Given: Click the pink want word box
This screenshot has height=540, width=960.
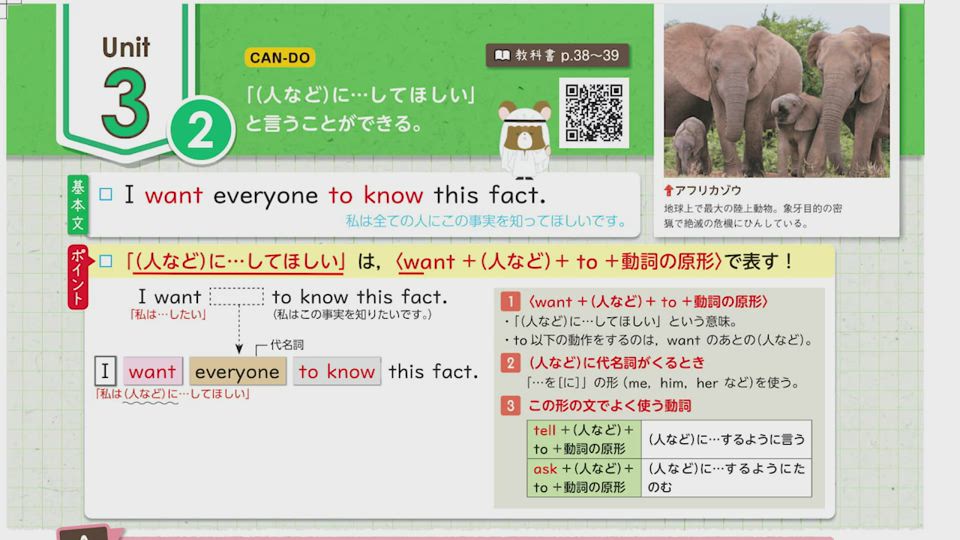Looking at the screenshot, I should pos(153,372).
